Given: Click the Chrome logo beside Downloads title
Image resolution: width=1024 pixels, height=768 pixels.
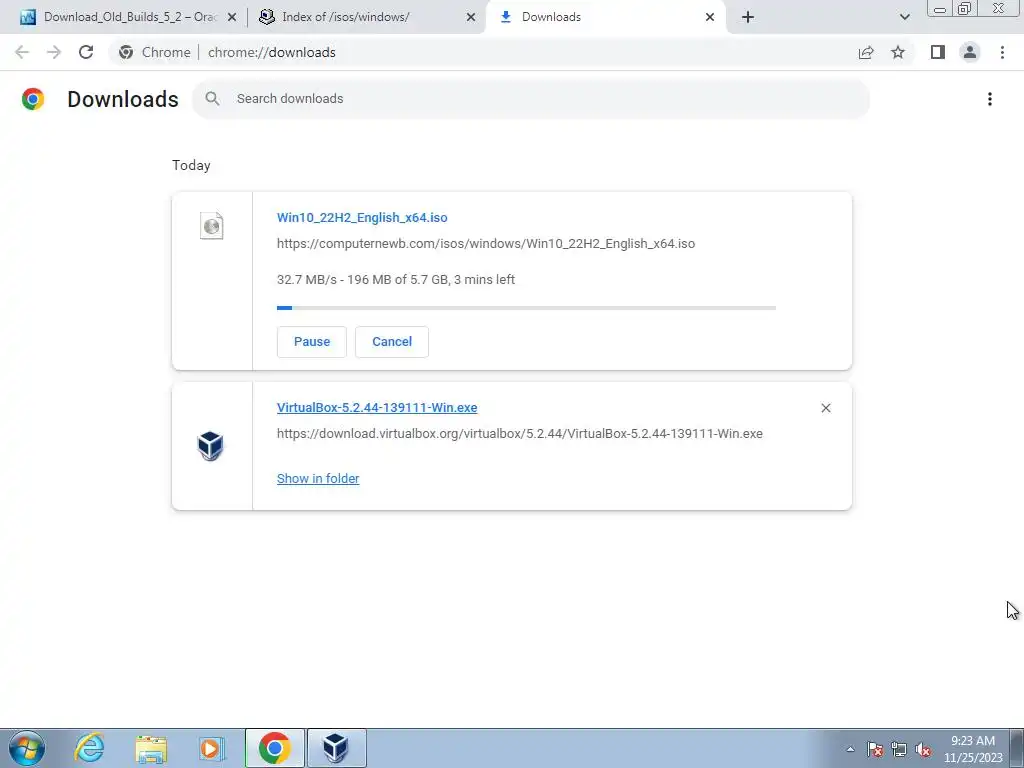Looking at the screenshot, I should pos(33,99).
